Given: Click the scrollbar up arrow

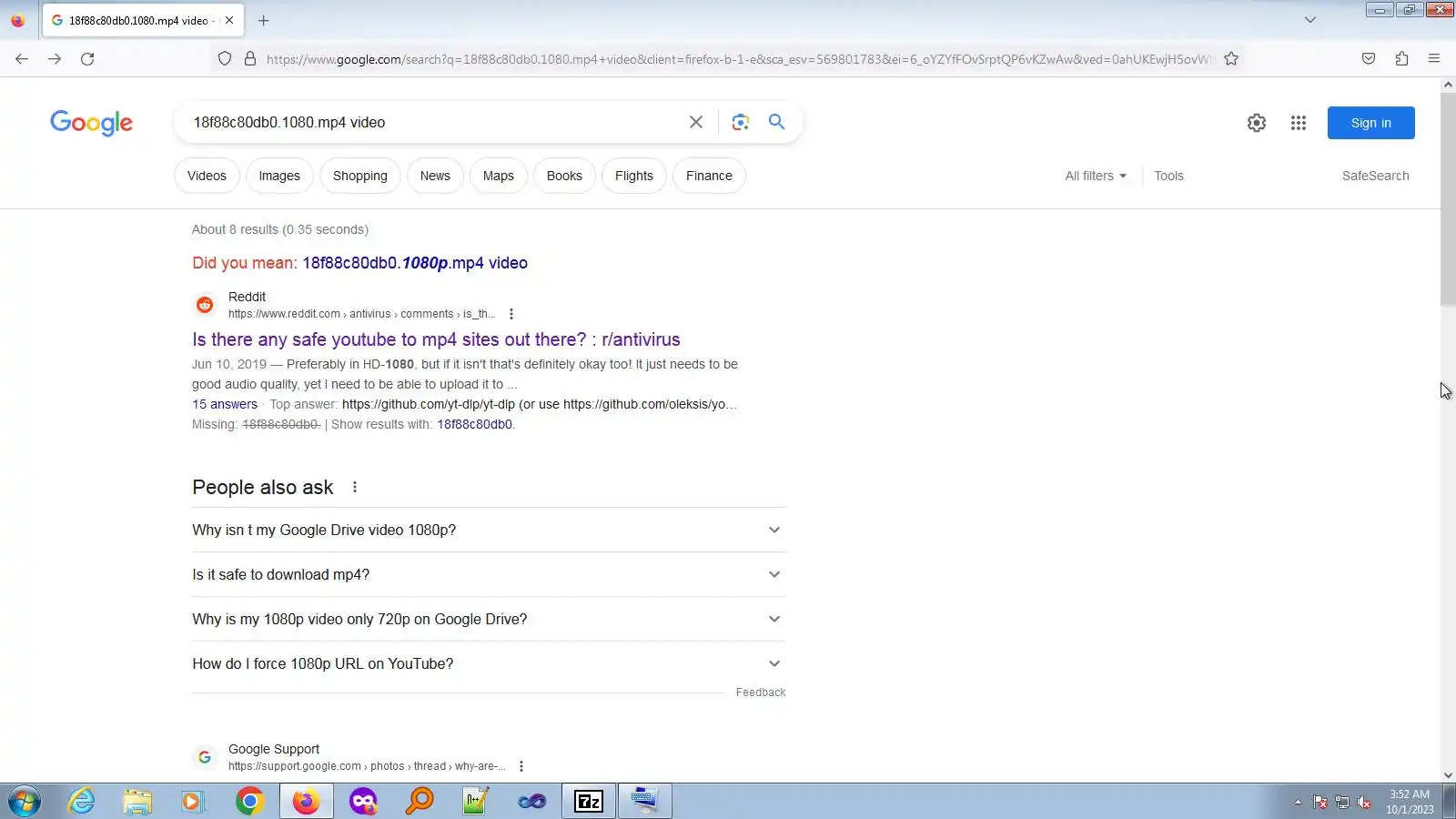Looking at the screenshot, I should pos(1448,85).
